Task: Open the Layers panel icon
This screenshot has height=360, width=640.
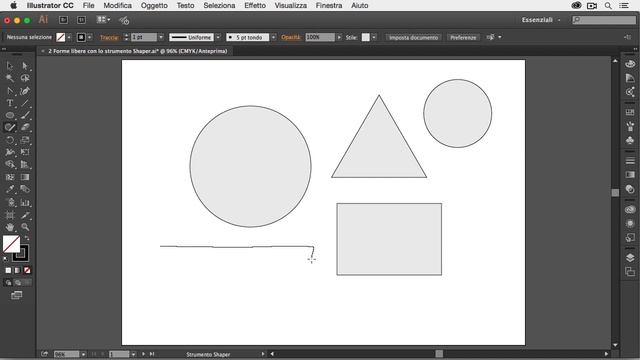Action: [630, 258]
